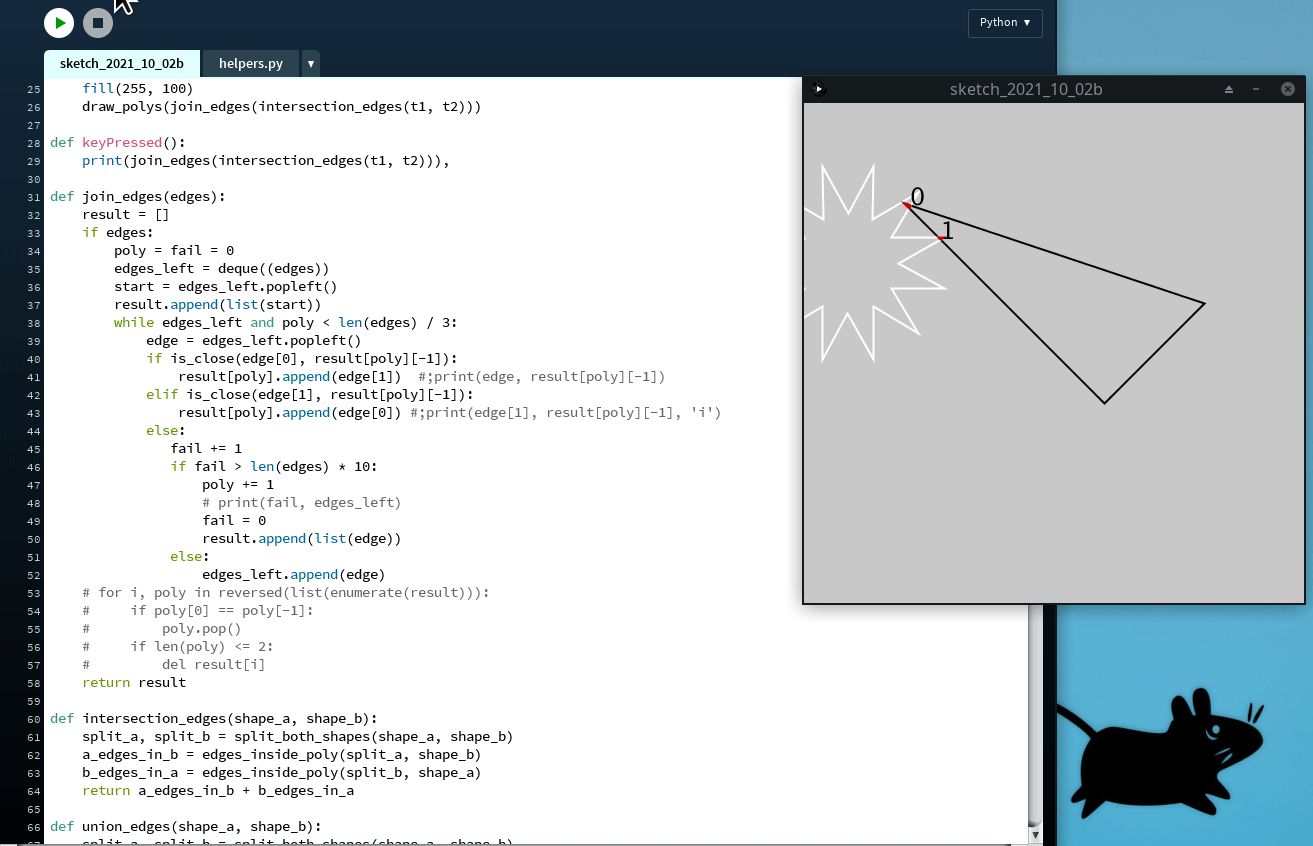Close the sketch output window
This screenshot has width=1313, height=846.
point(1288,89)
